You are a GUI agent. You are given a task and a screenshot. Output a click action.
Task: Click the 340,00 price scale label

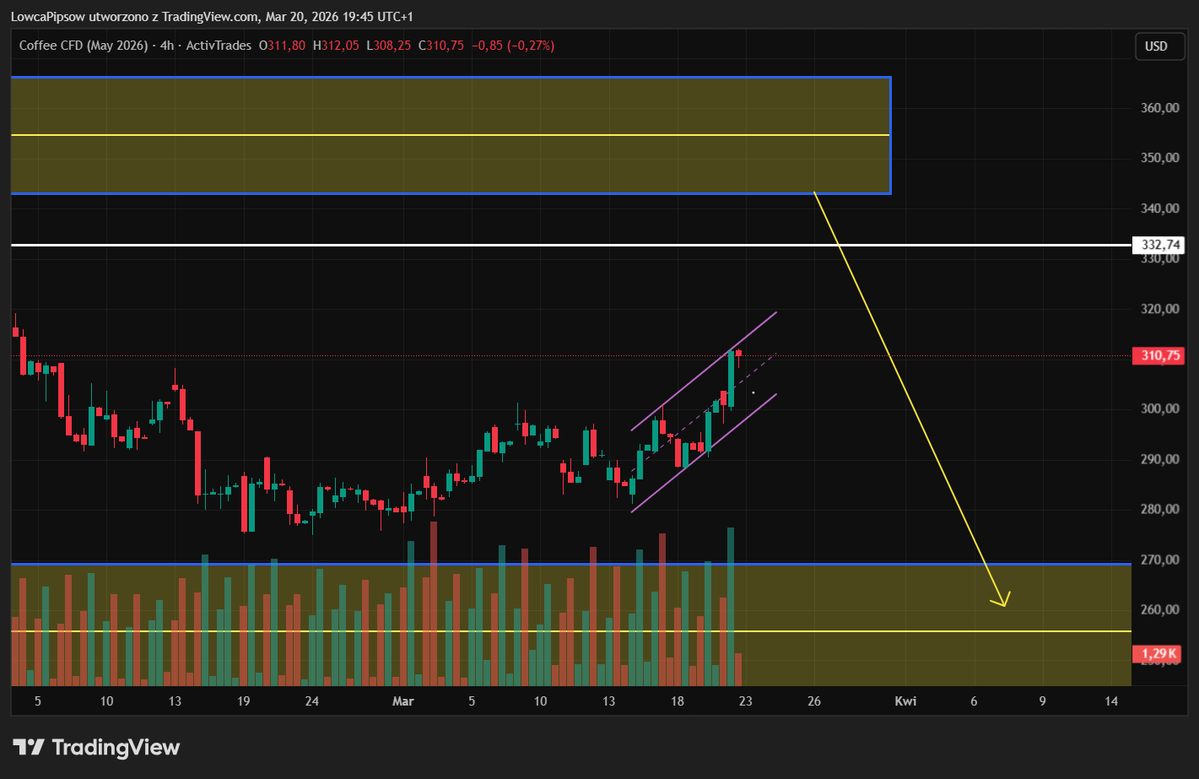coord(1160,208)
